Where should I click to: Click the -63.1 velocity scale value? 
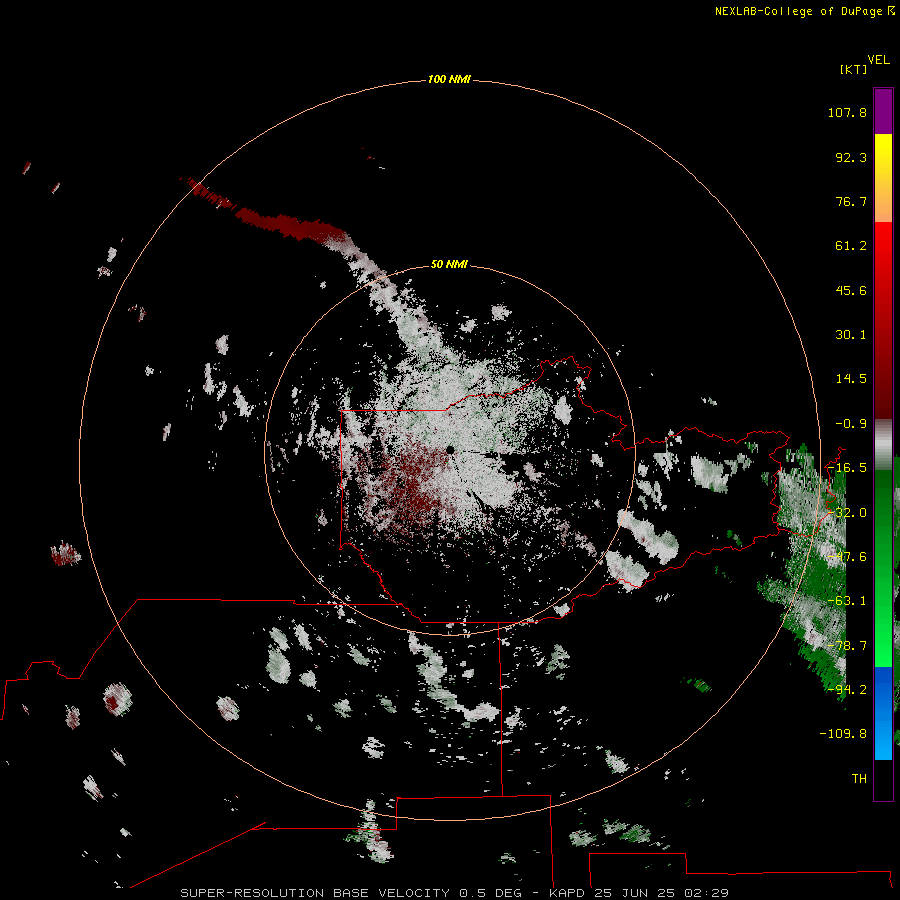pos(847,601)
